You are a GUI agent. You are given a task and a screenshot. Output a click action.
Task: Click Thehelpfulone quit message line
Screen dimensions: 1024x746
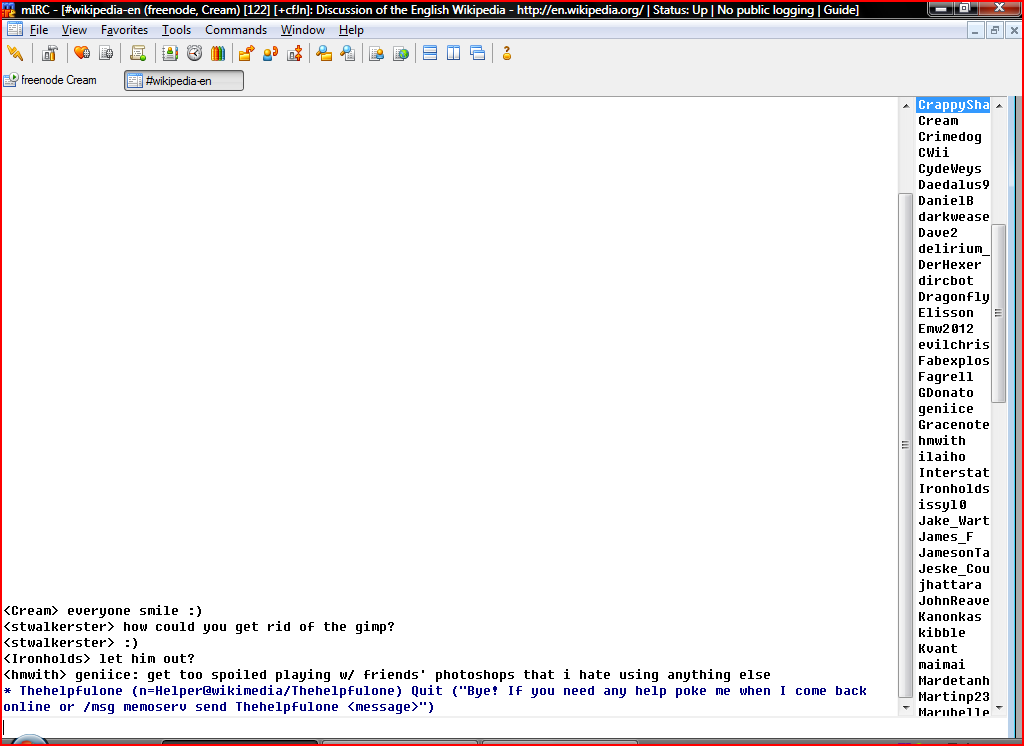tap(436, 699)
